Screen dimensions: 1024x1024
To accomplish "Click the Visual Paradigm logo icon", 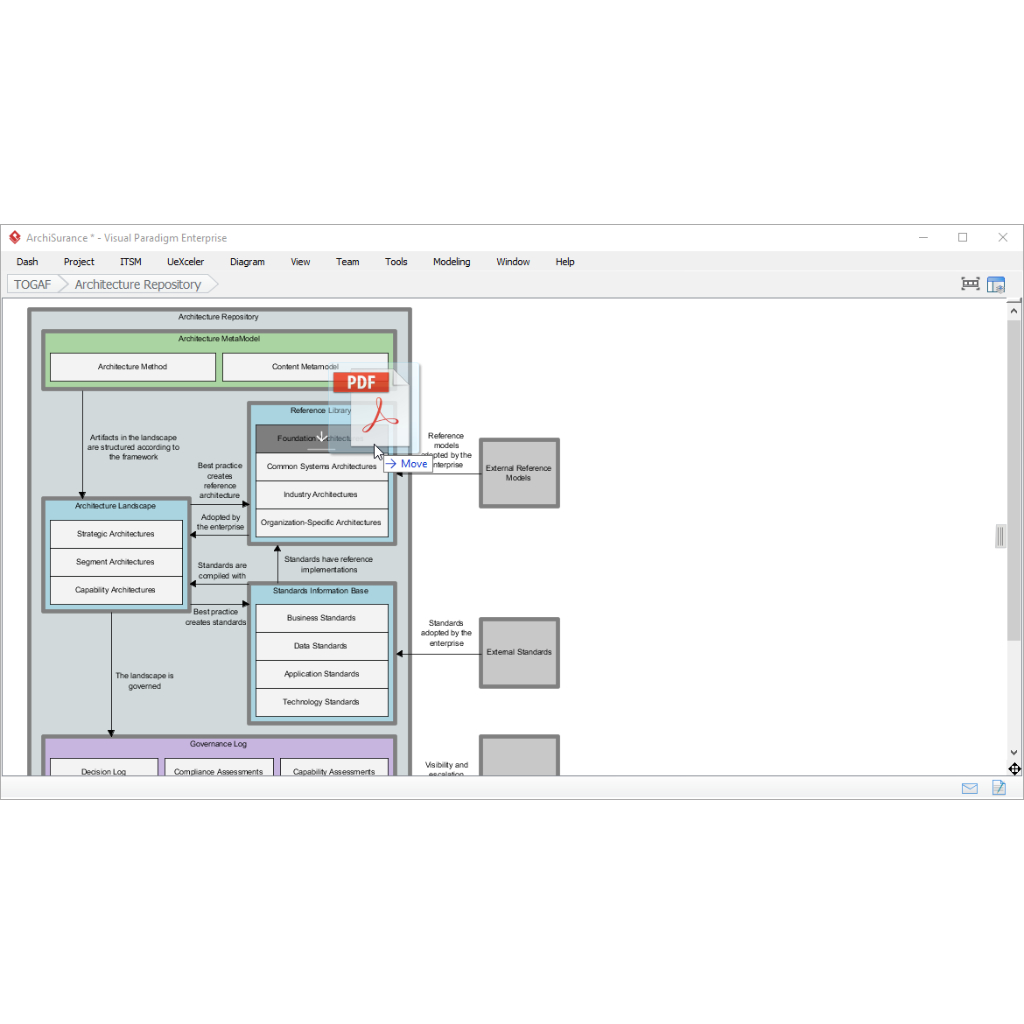I will coord(14,237).
